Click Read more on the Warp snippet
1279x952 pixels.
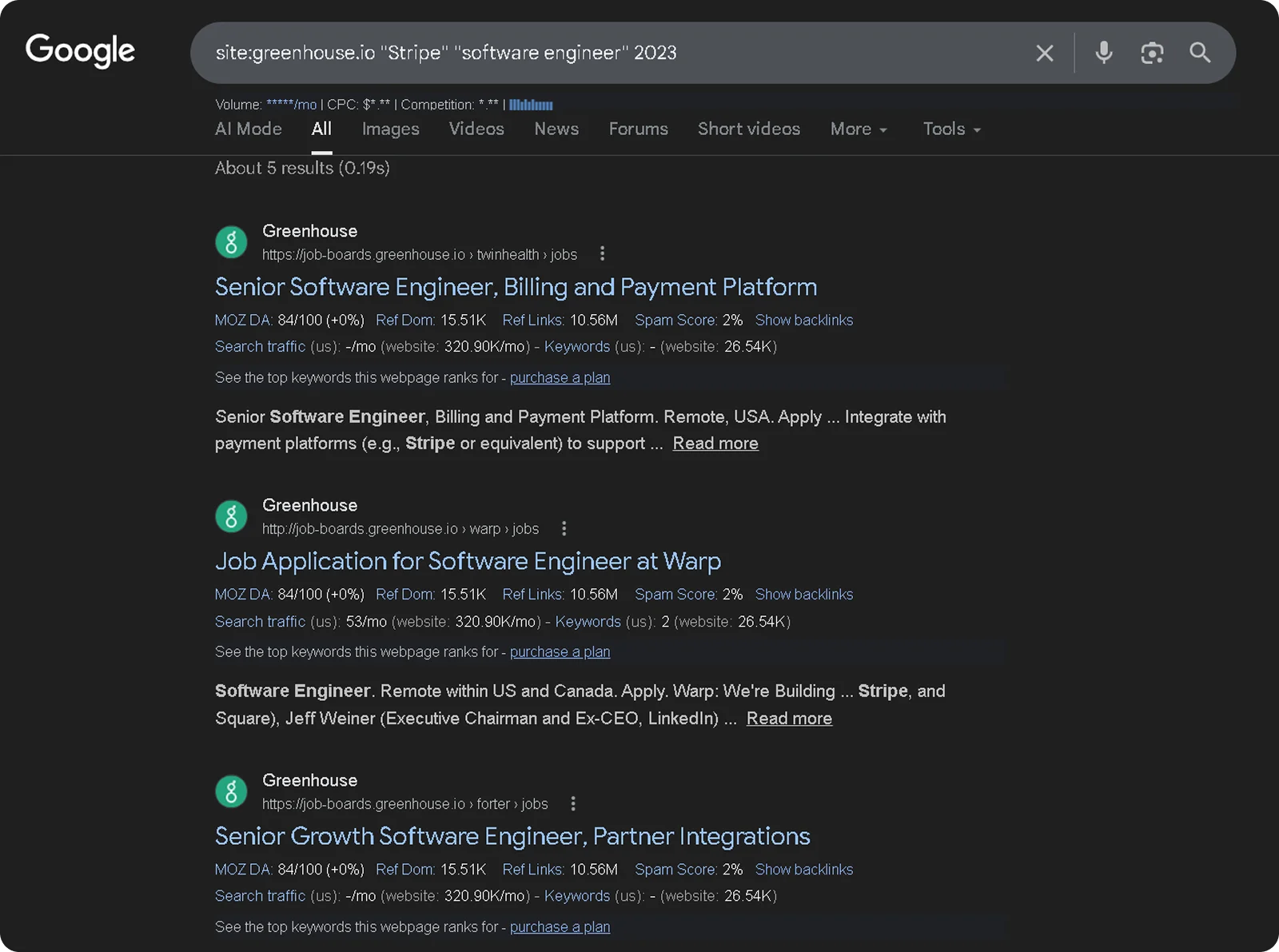(788, 718)
